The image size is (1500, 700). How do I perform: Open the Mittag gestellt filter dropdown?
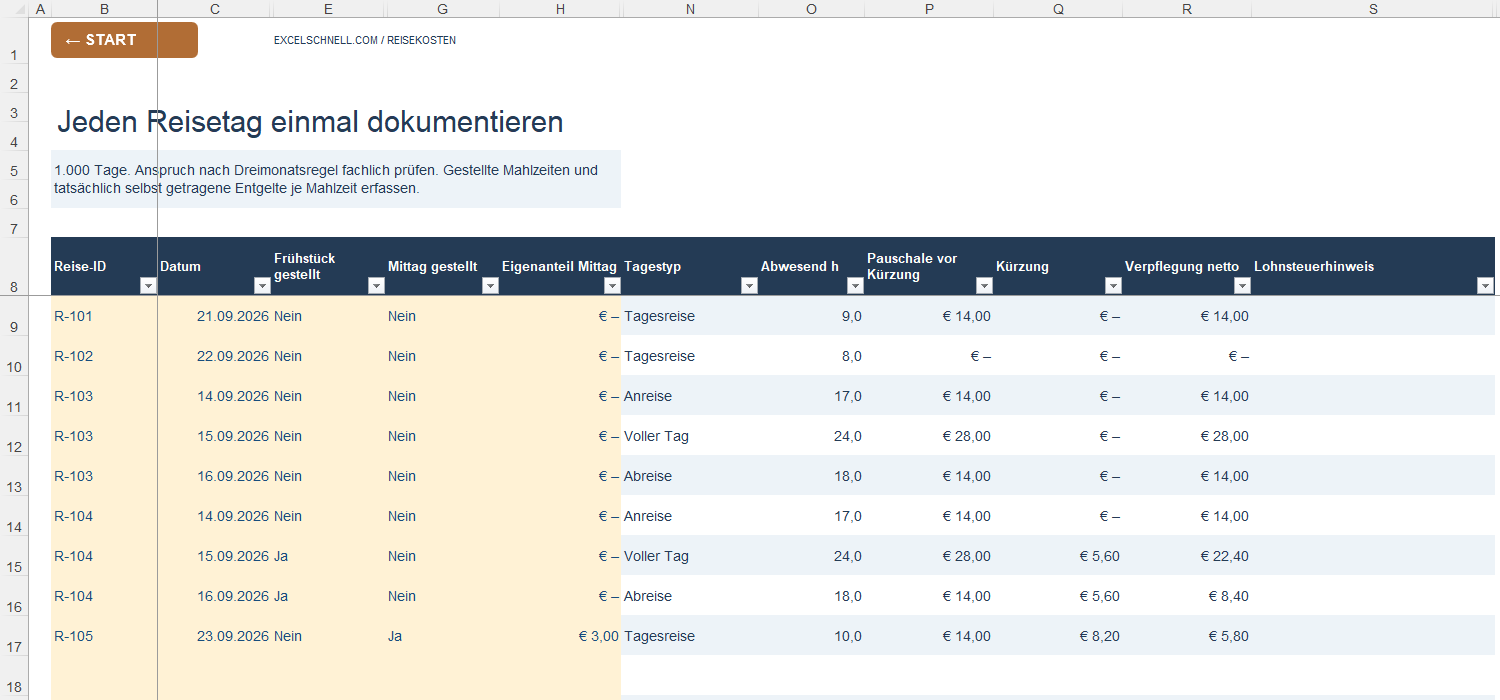[490, 286]
